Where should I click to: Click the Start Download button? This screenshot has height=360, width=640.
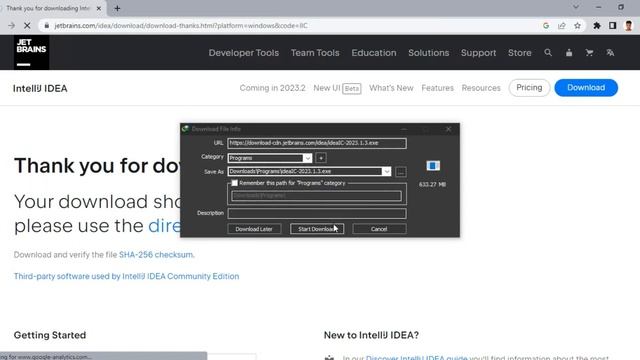pyautogui.click(x=317, y=229)
